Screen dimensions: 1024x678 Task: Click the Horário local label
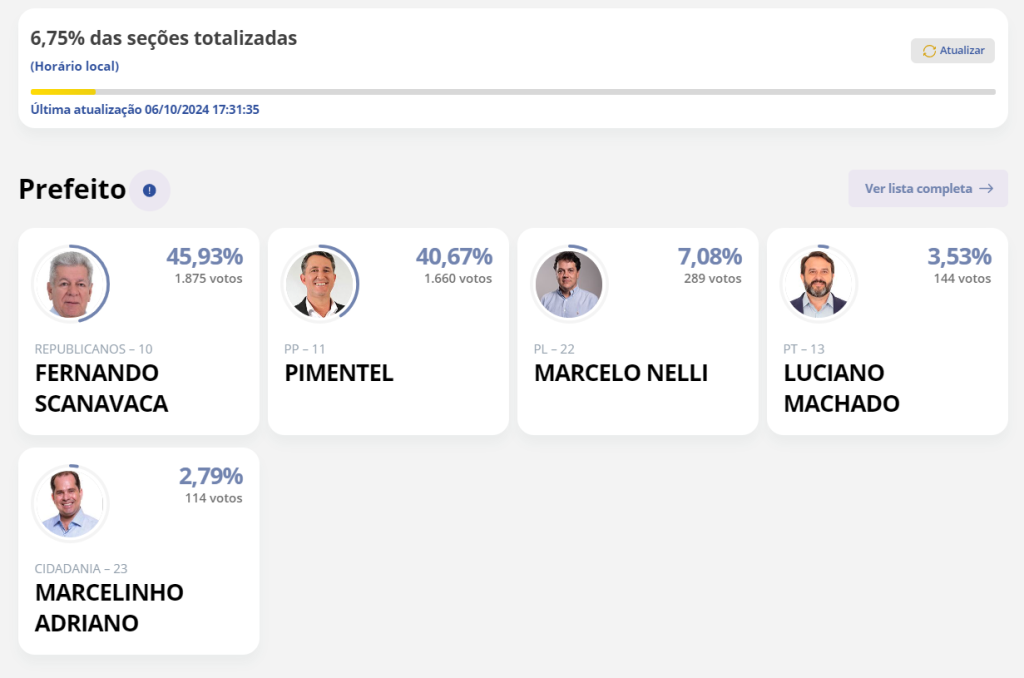75,66
